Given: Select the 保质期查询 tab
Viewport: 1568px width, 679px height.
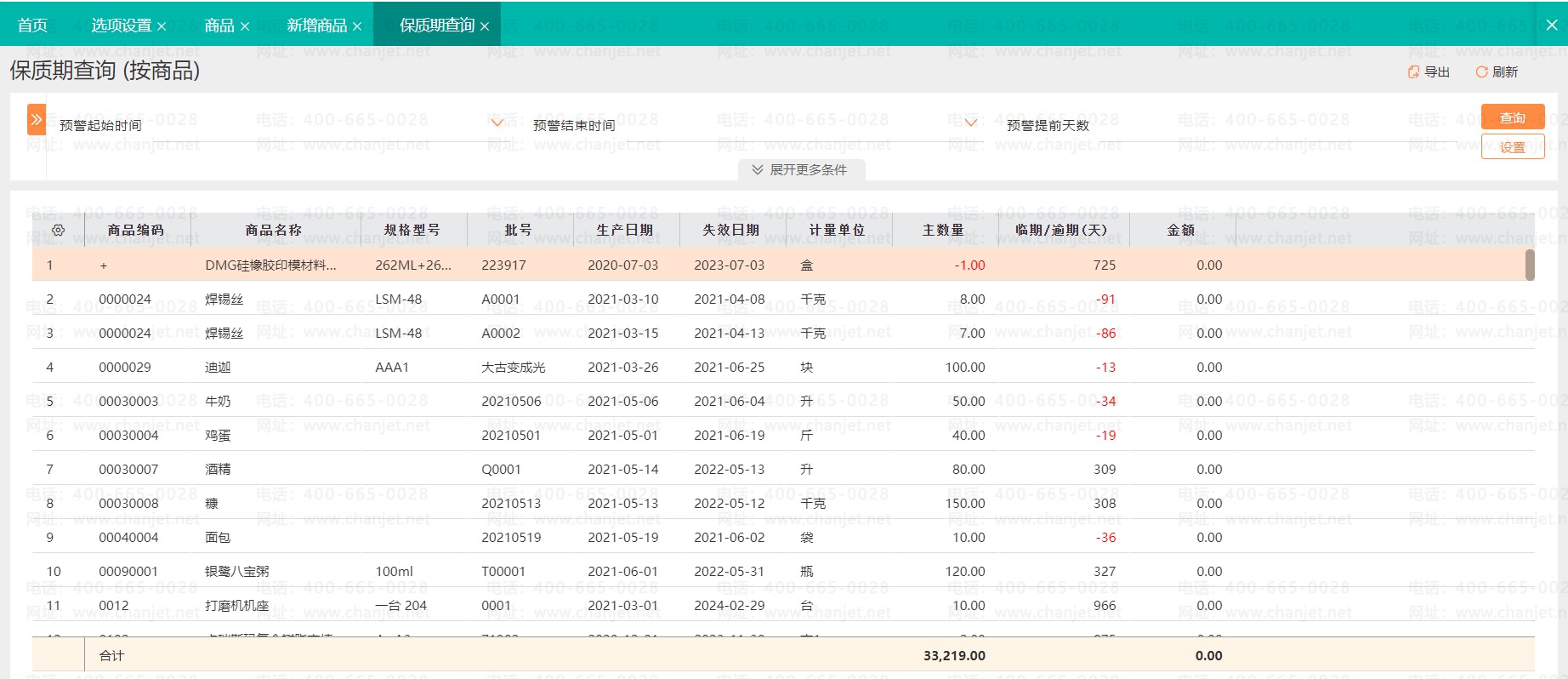Looking at the screenshot, I should pos(437,26).
